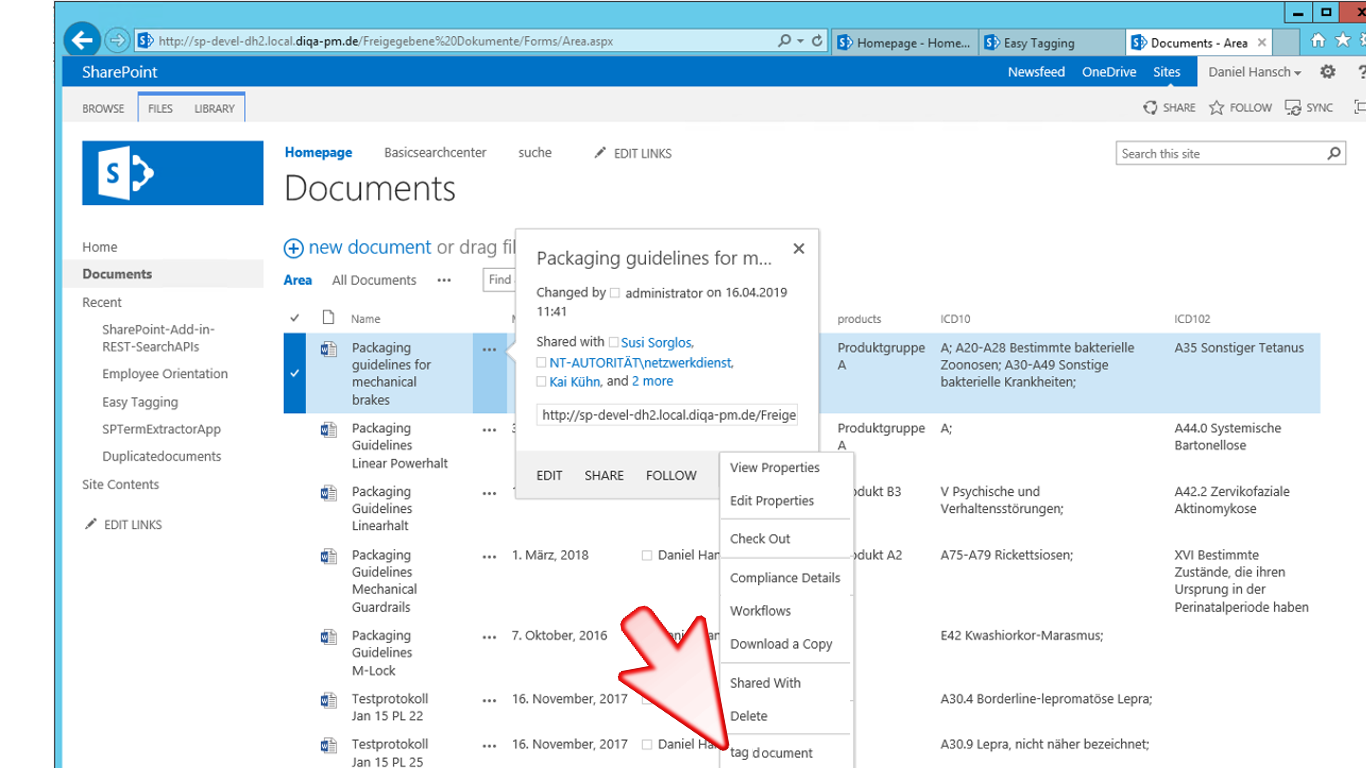The image size is (1366, 768).
Task: Click Word icon of mechanical brakes document
Action: pos(328,349)
